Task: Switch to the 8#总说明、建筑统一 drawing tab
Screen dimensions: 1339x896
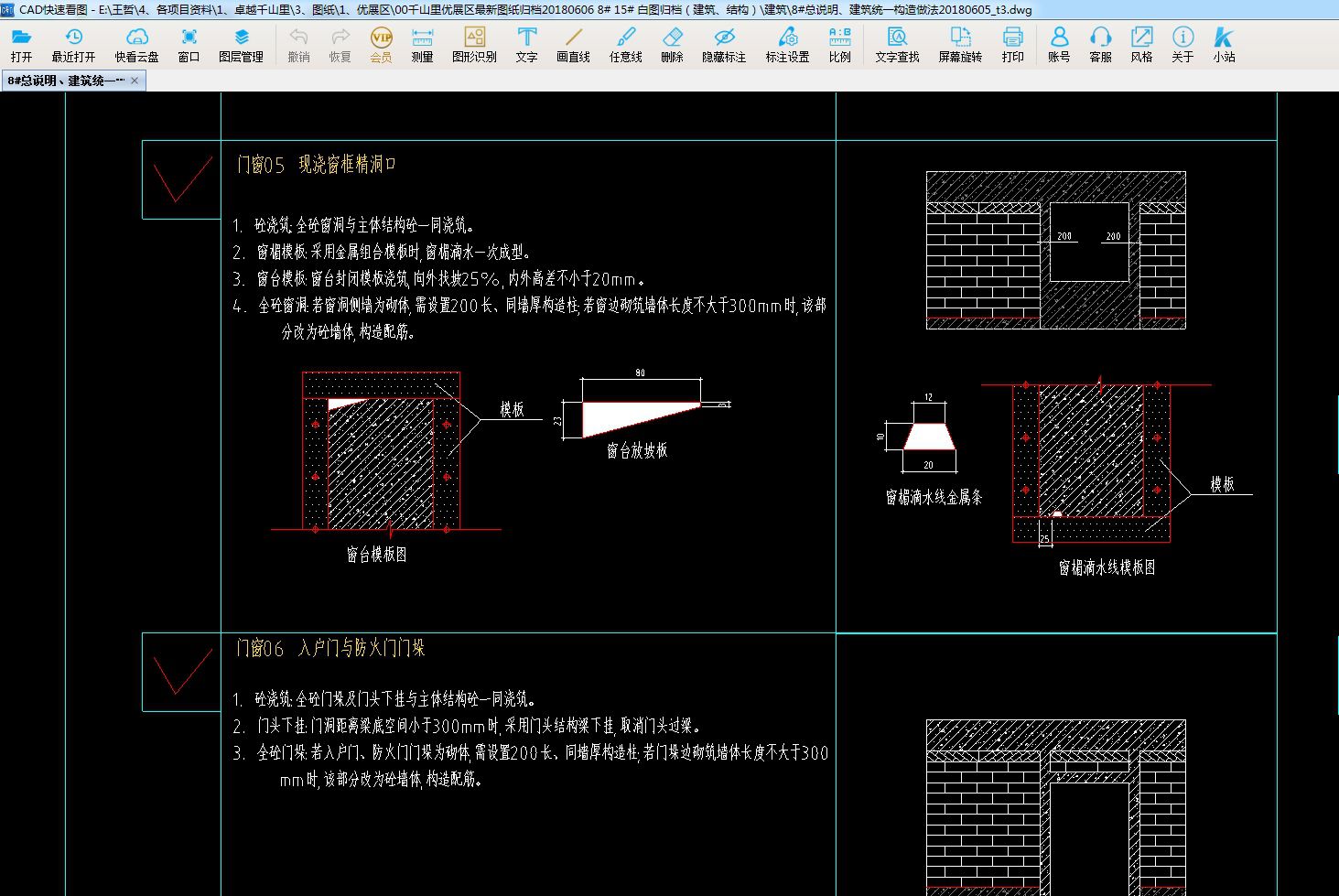Action: click(x=66, y=81)
